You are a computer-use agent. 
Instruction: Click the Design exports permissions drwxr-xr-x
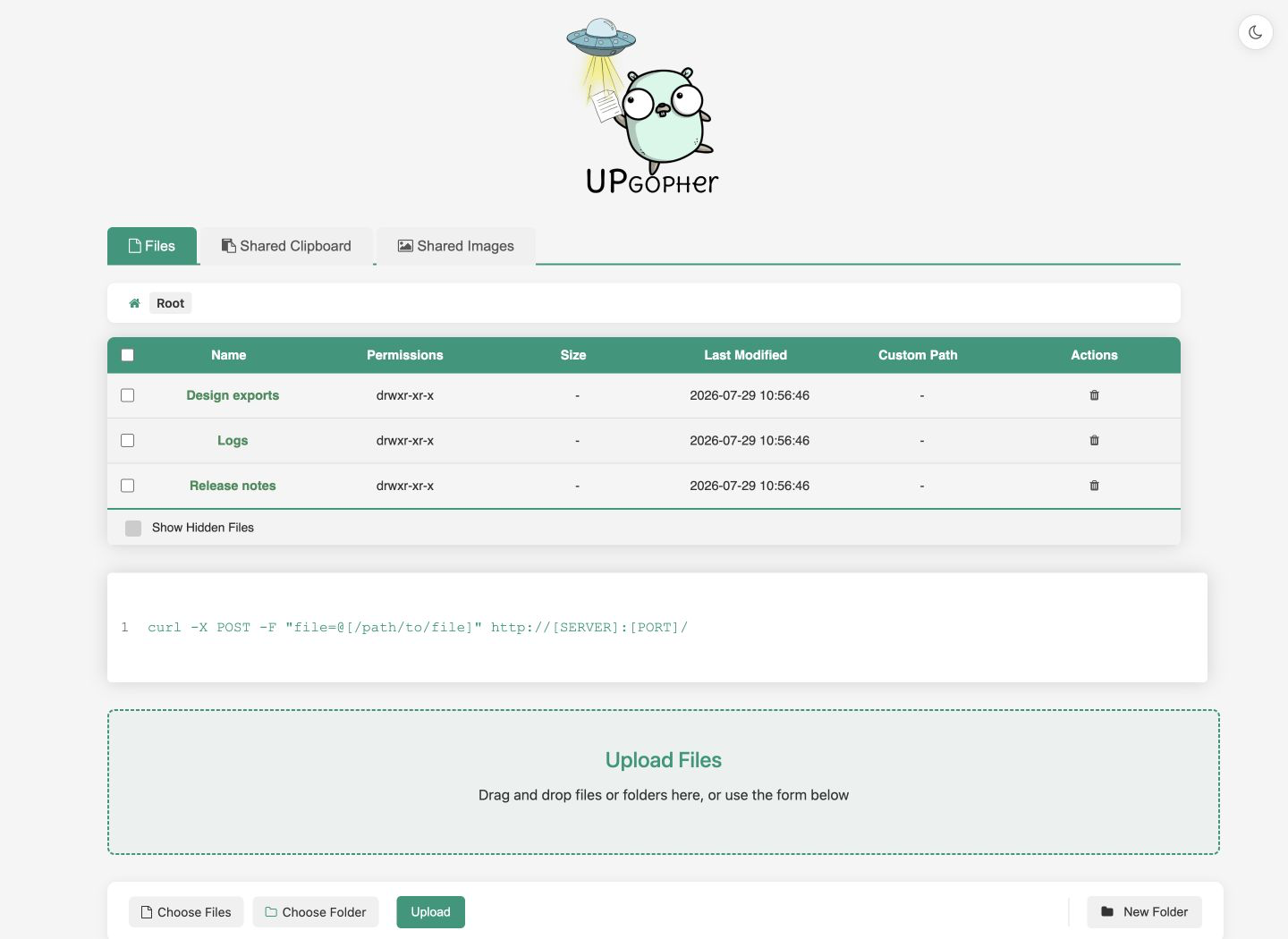[405, 395]
